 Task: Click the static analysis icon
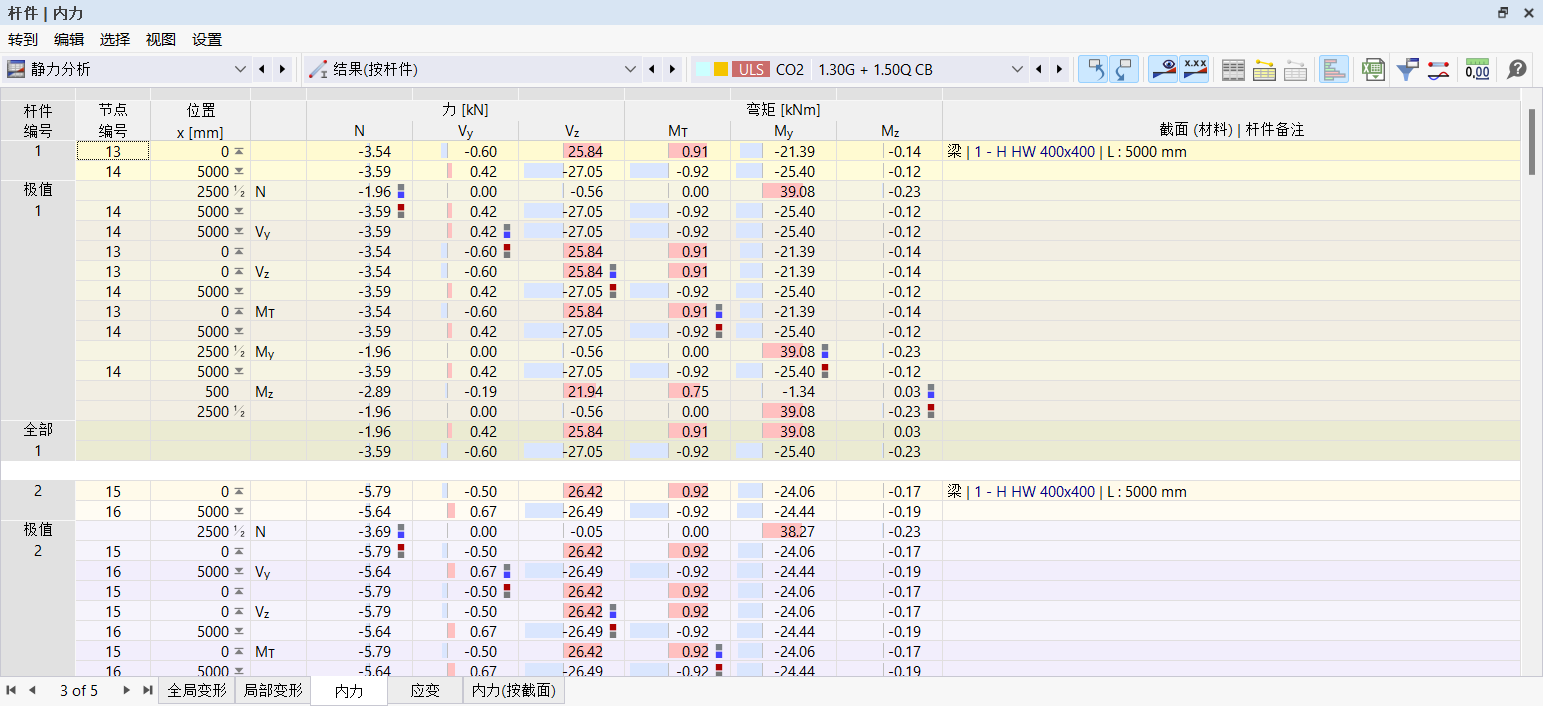point(16,69)
